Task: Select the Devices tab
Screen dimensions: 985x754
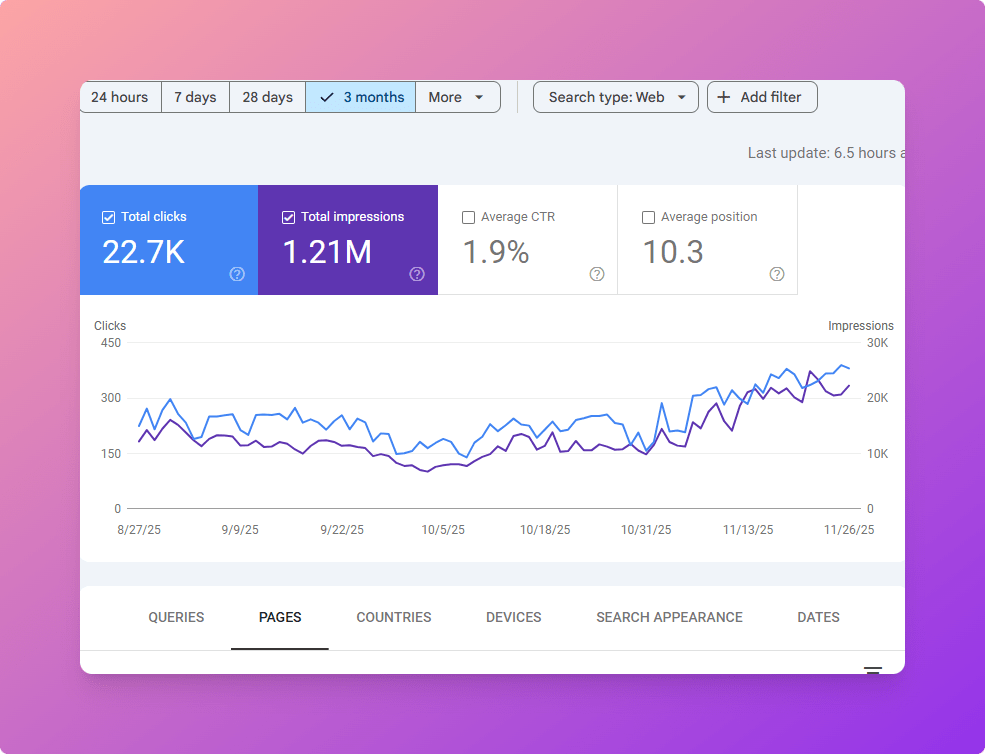Action: (514, 617)
